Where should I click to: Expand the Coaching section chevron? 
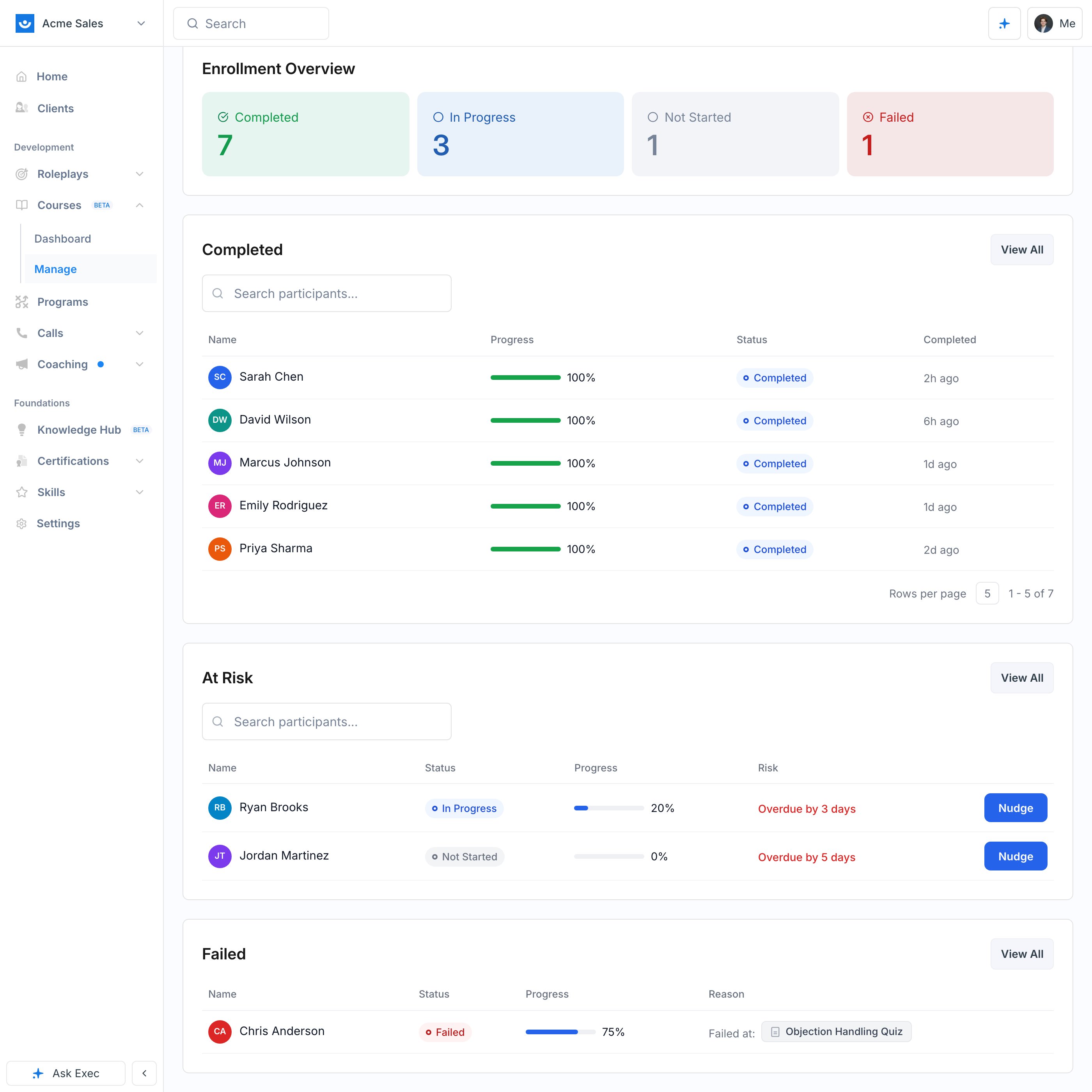140,364
